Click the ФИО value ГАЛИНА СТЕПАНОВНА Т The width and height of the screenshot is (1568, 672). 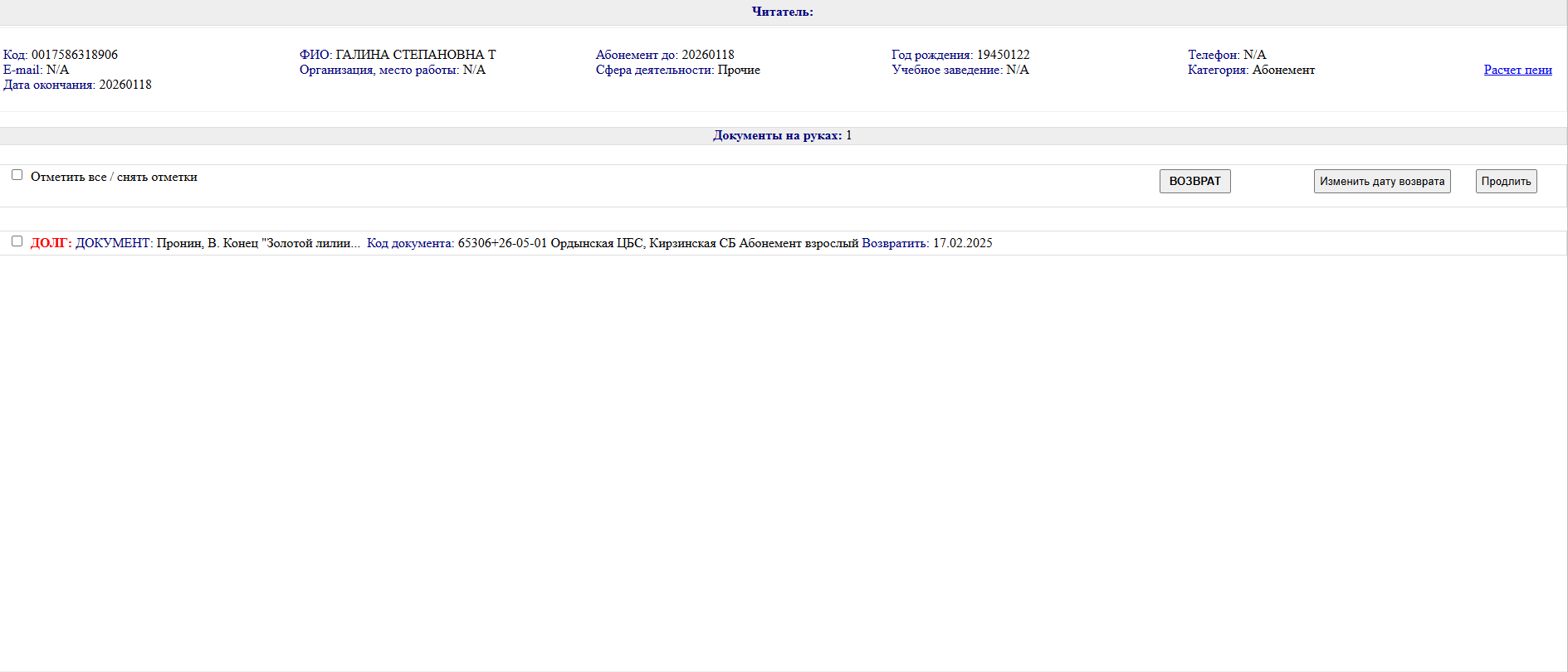point(415,55)
